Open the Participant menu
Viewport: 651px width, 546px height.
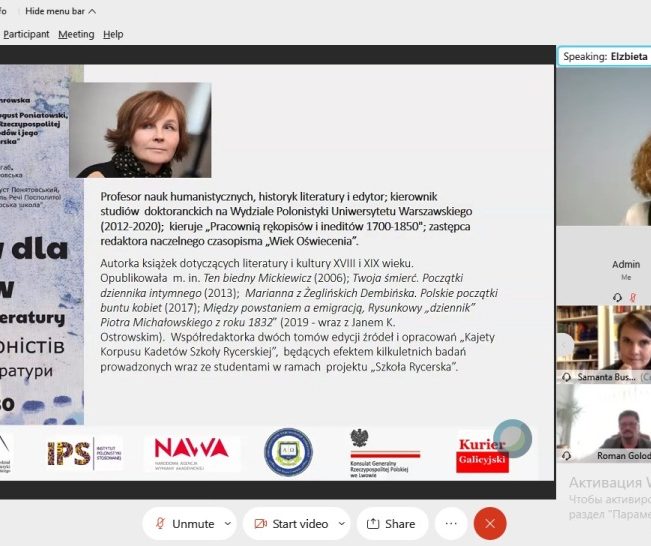coord(26,34)
